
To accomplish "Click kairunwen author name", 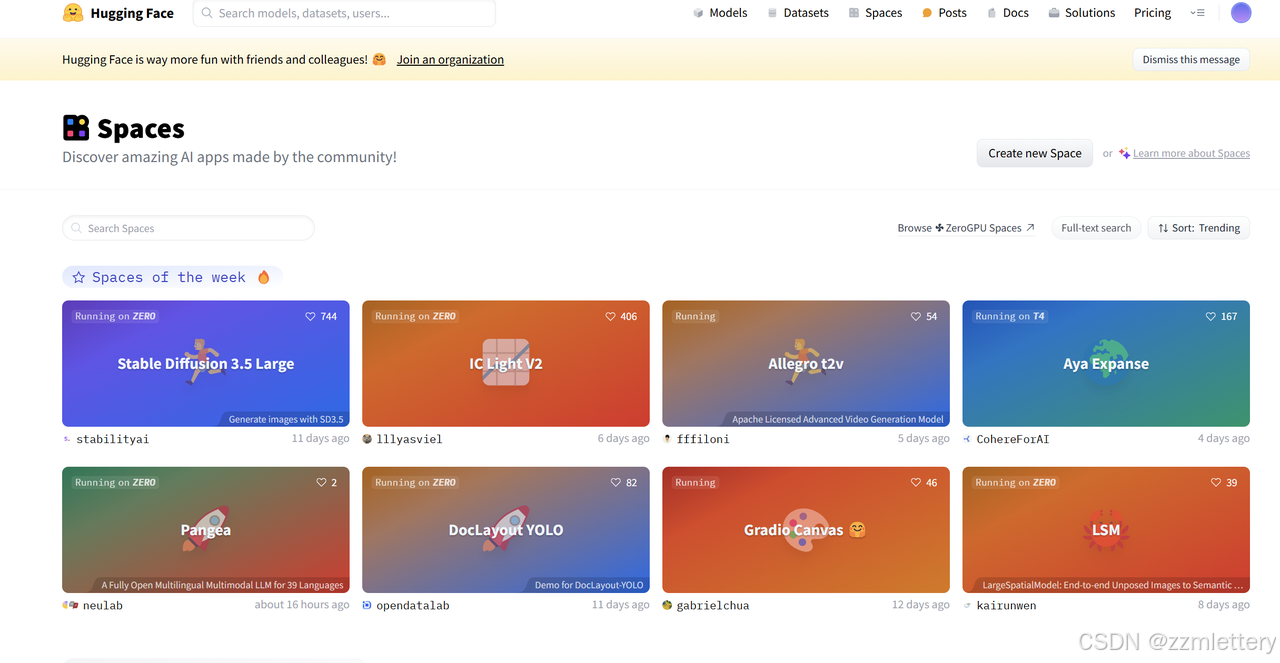I will 1006,605.
